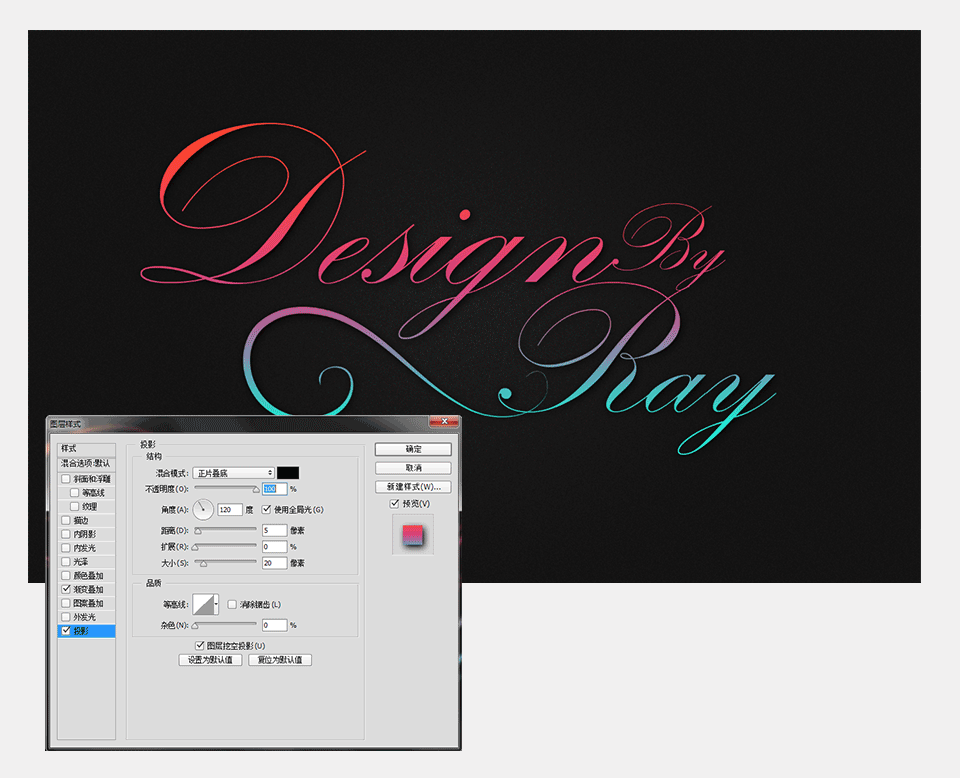The width and height of the screenshot is (960, 778).
Task: Click the gradient style preview thumbnail
Action: click(413, 535)
